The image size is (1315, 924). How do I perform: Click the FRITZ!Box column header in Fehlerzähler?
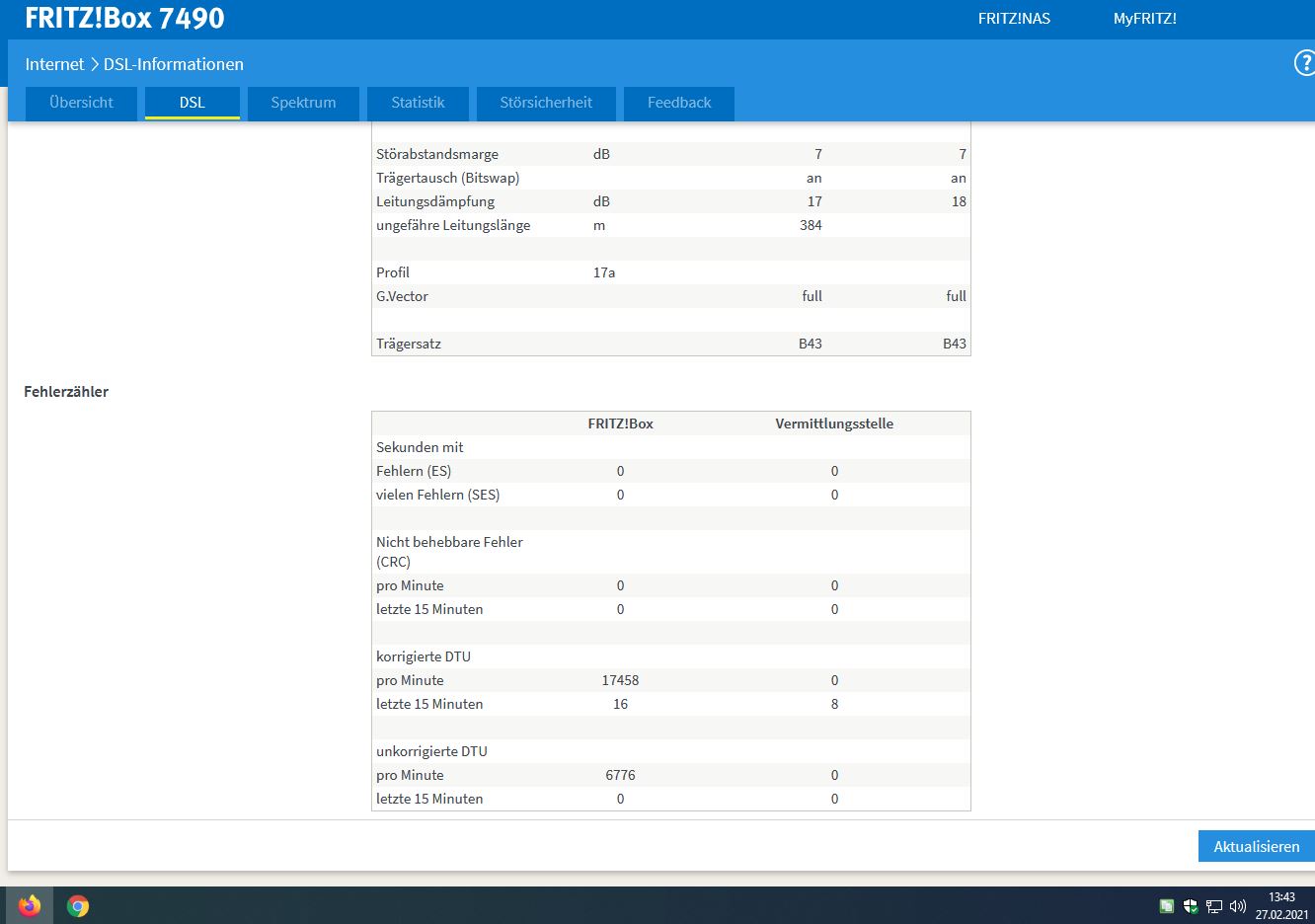620,423
